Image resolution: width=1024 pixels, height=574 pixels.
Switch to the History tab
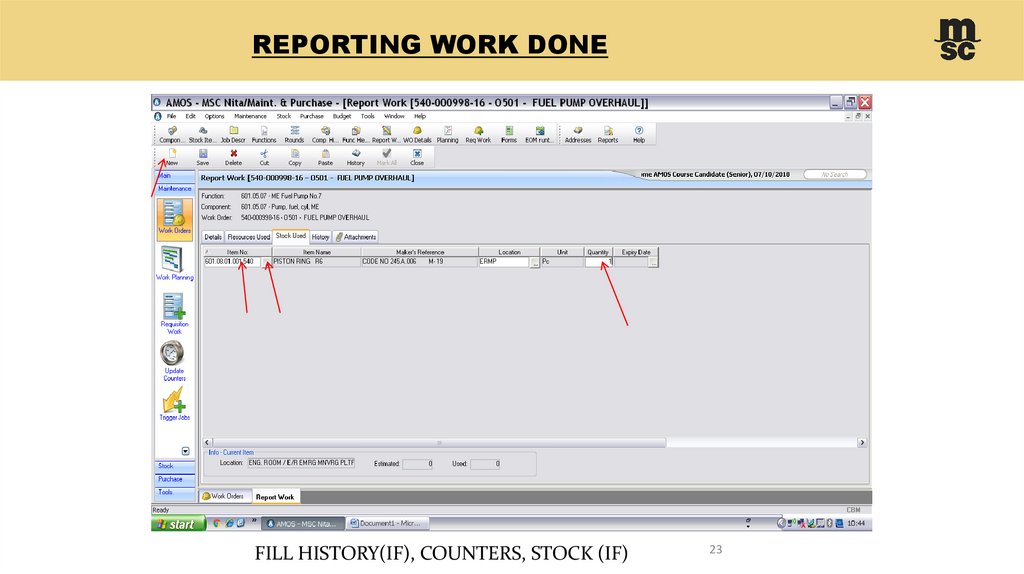[x=320, y=237]
